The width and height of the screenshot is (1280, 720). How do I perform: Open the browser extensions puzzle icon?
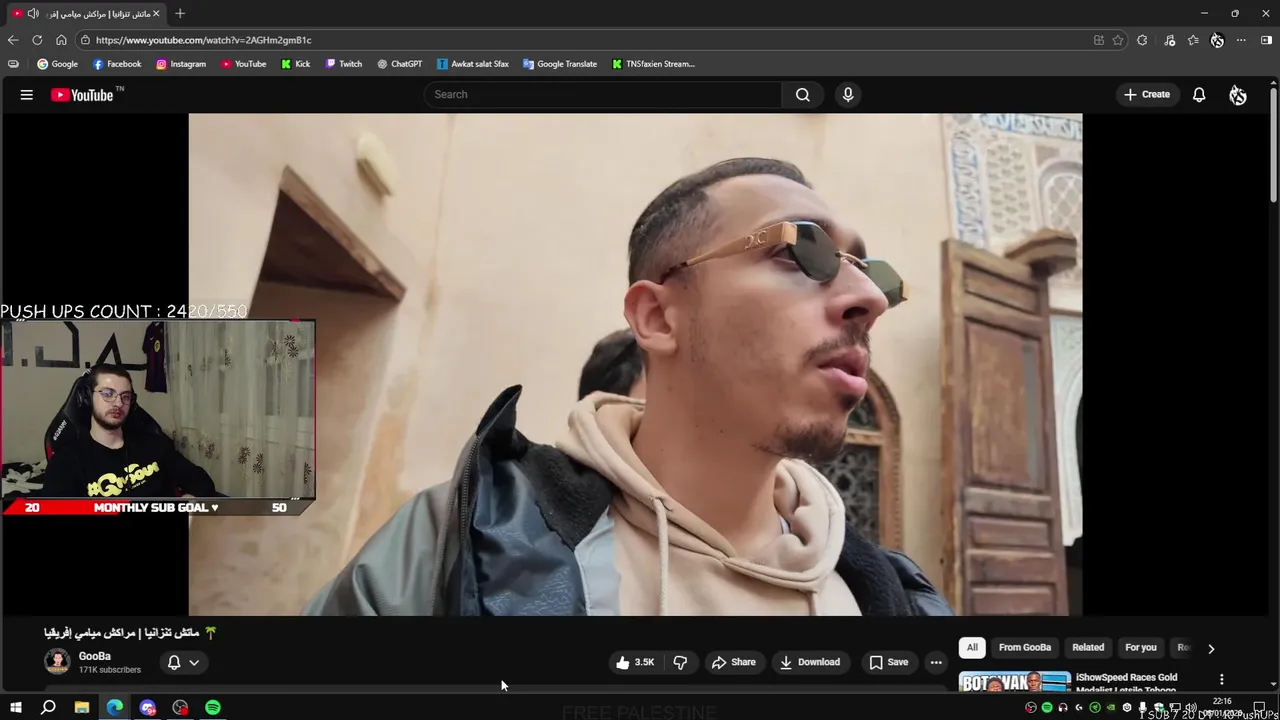click(1142, 40)
